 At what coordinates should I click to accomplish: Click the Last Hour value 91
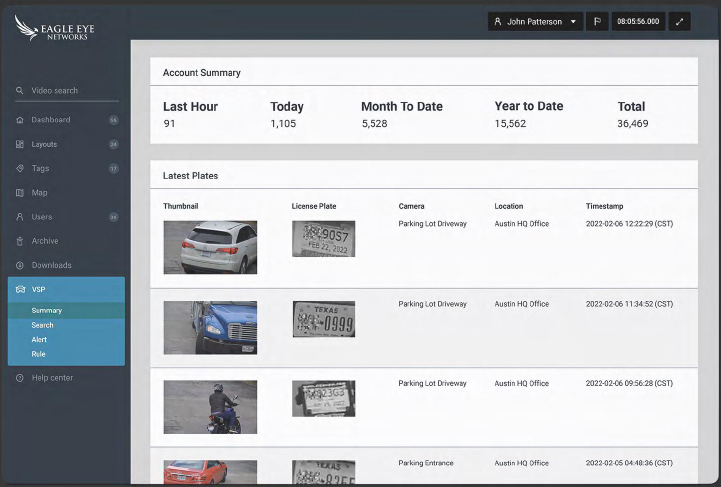[169, 124]
